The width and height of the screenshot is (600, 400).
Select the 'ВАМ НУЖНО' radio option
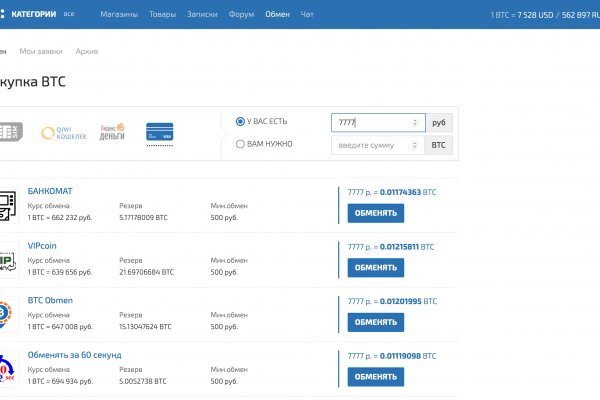[240, 144]
